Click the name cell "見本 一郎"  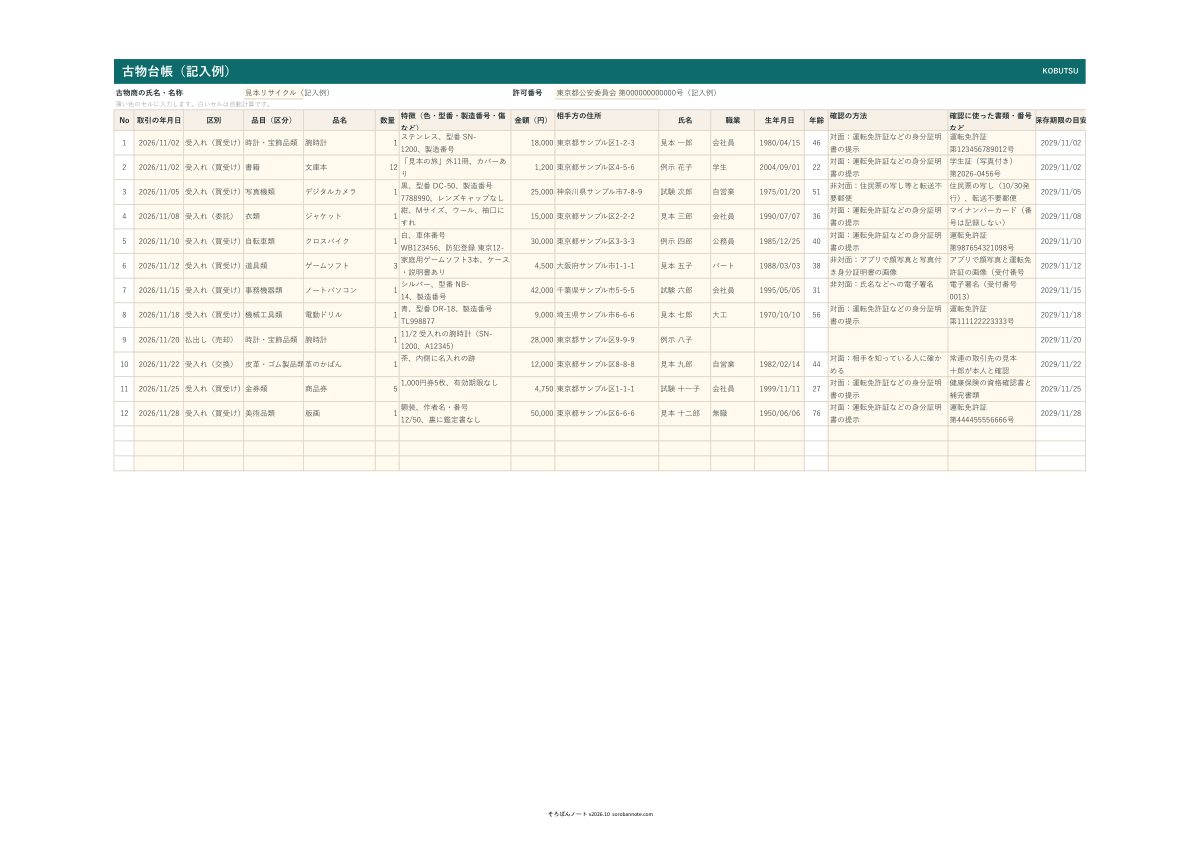coord(685,143)
